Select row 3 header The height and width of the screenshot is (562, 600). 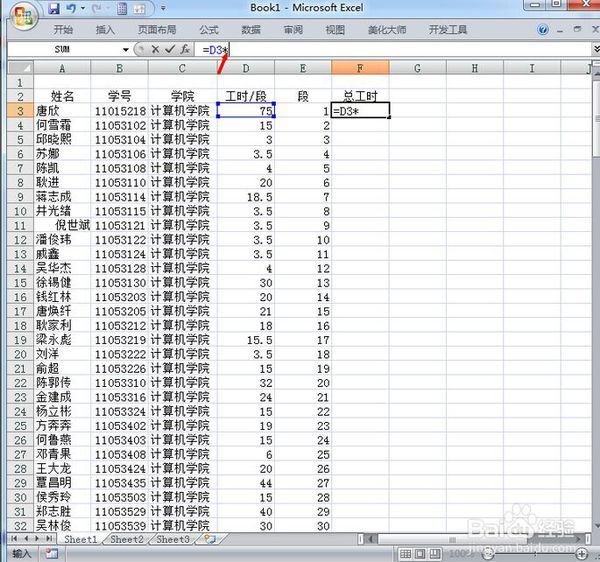20,111
